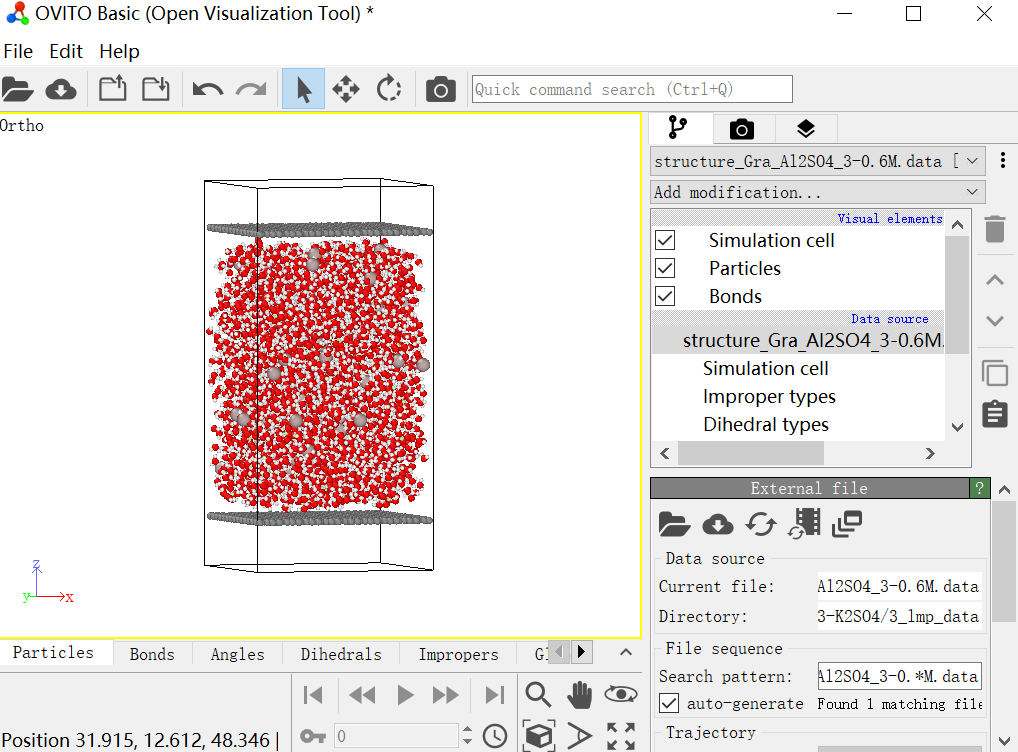Select the Improper types data source item
The image size is (1018, 752).
pyautogui.click(x=769, y=396)
